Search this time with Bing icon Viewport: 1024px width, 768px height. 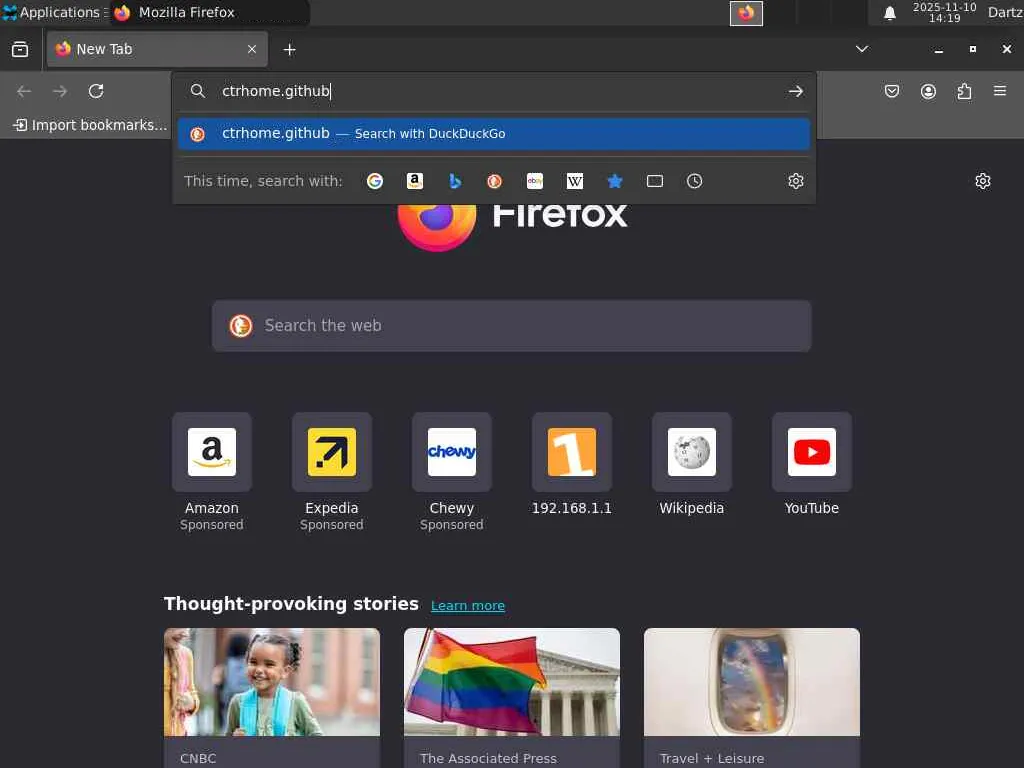click(455, 181)
